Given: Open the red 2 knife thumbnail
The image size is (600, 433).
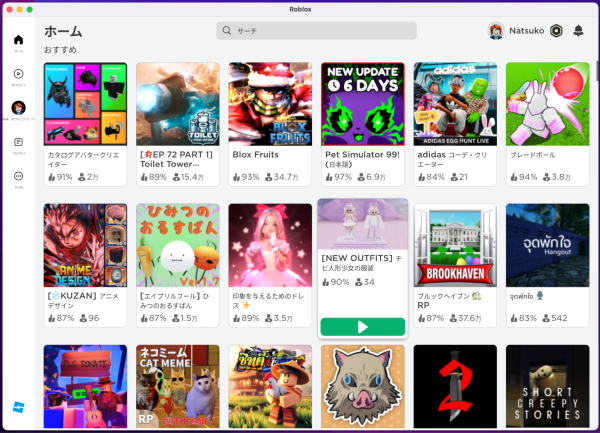Looking at the screenshot, I should (455, 386).
